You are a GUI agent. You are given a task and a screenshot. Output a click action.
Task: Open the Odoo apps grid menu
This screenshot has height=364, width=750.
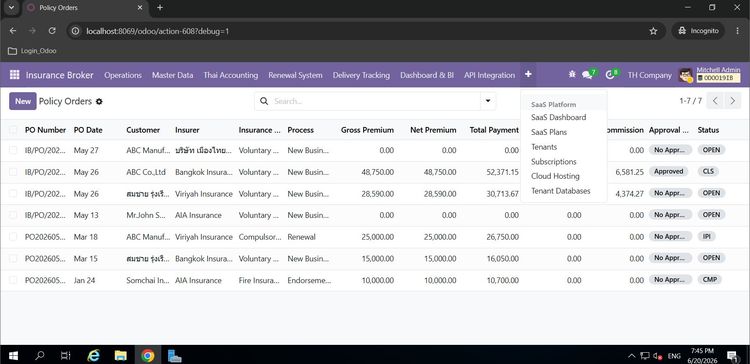tap(15, 75)
